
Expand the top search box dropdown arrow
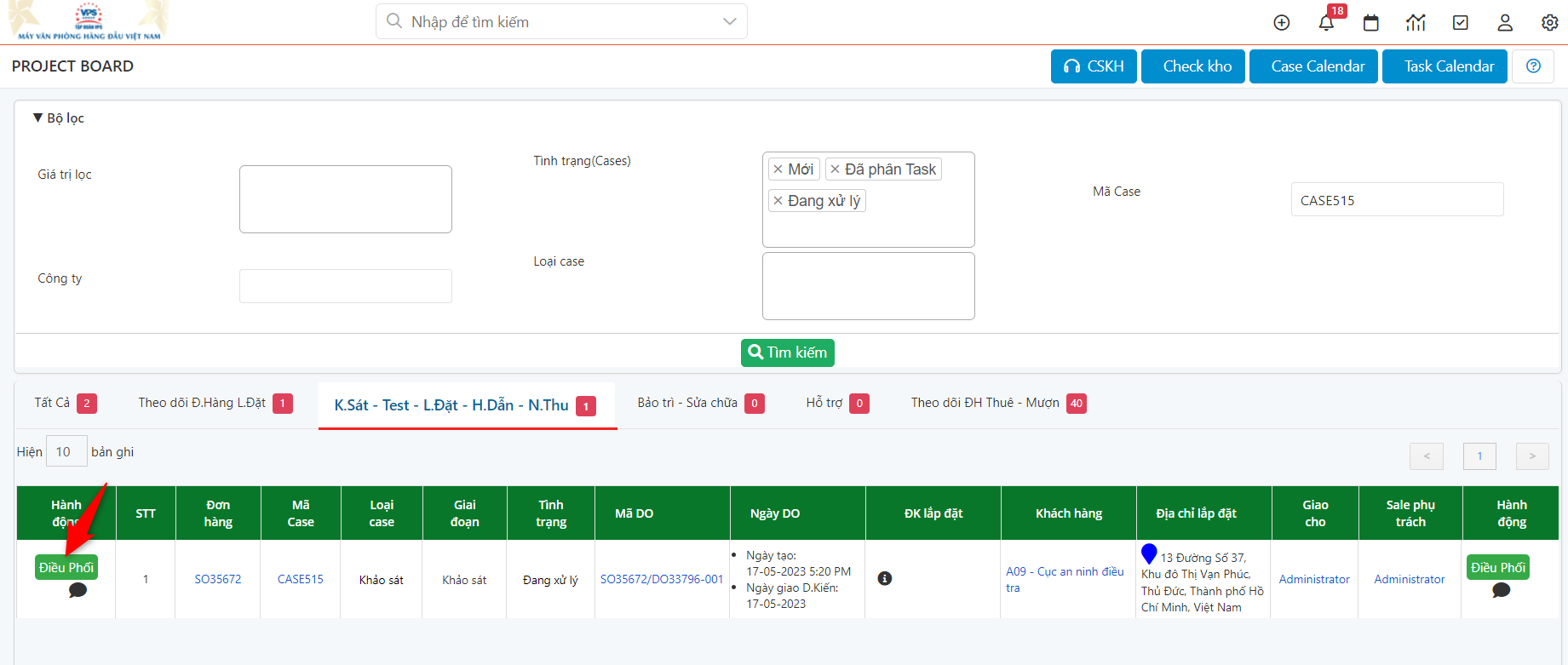[729, 21]
